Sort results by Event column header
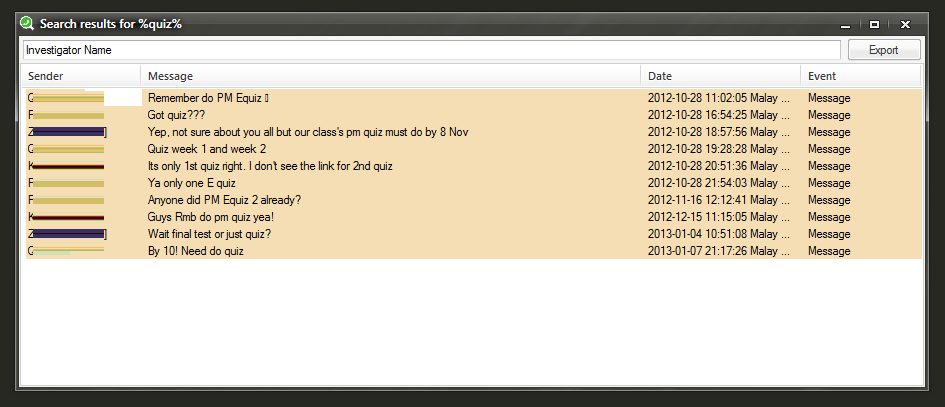945x407 pixels. [861, 76]
